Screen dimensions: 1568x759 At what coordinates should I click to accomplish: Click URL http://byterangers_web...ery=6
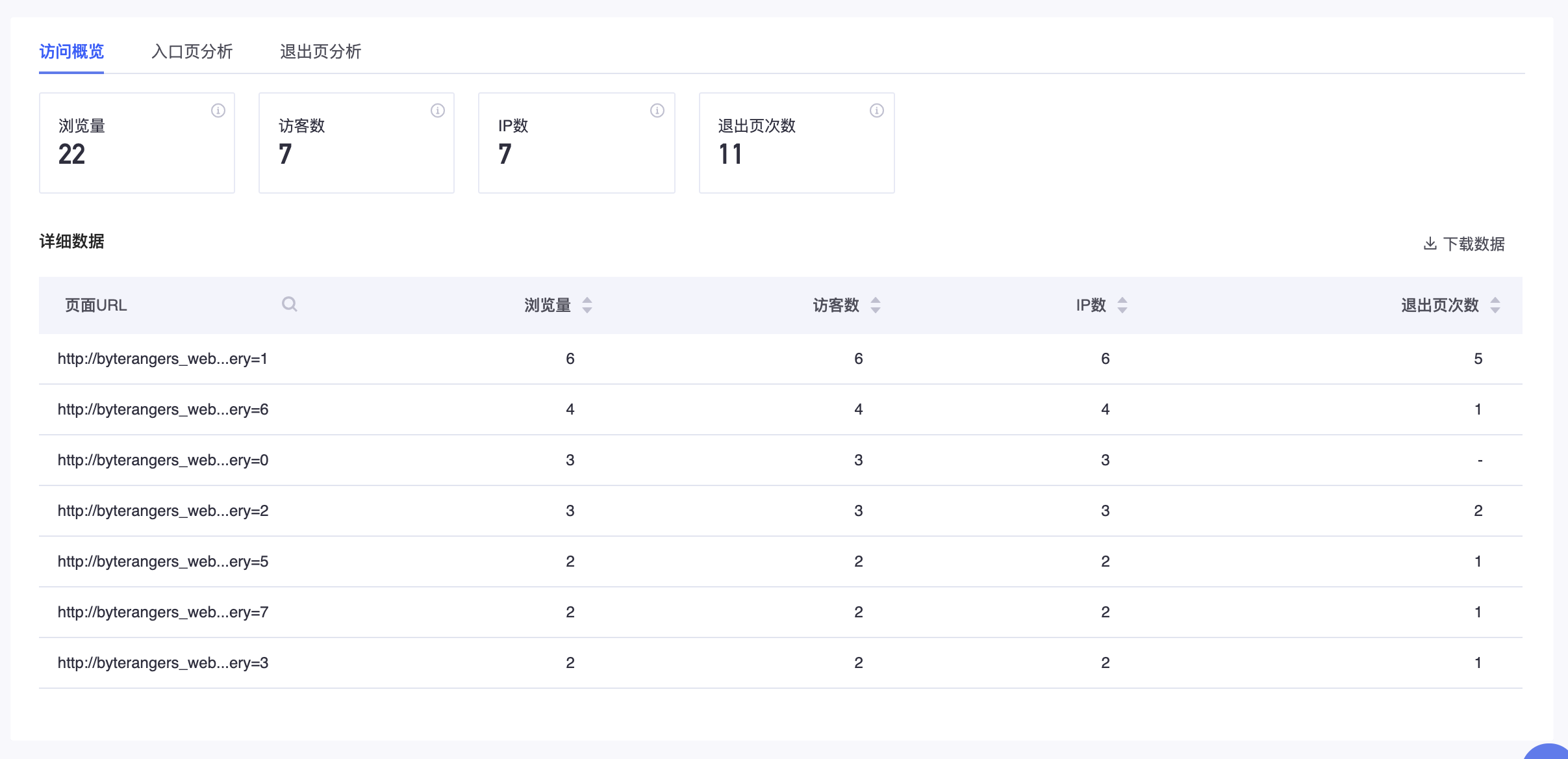tap(163, 409)
